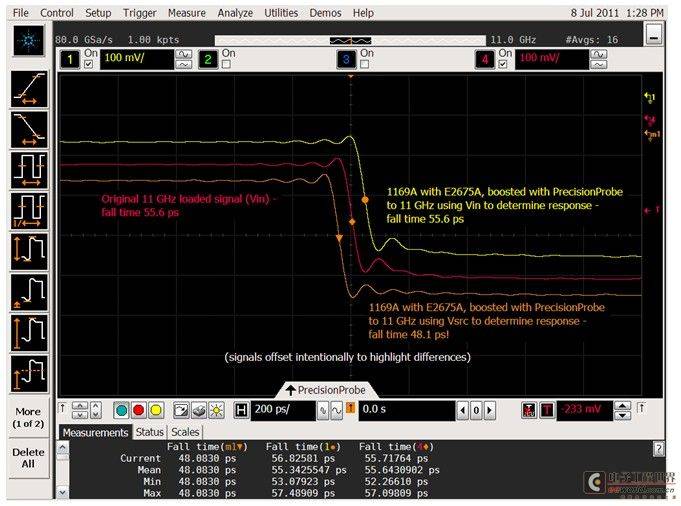Switch to the Status tab
The image size is (681, 506).
coord(149,432)
